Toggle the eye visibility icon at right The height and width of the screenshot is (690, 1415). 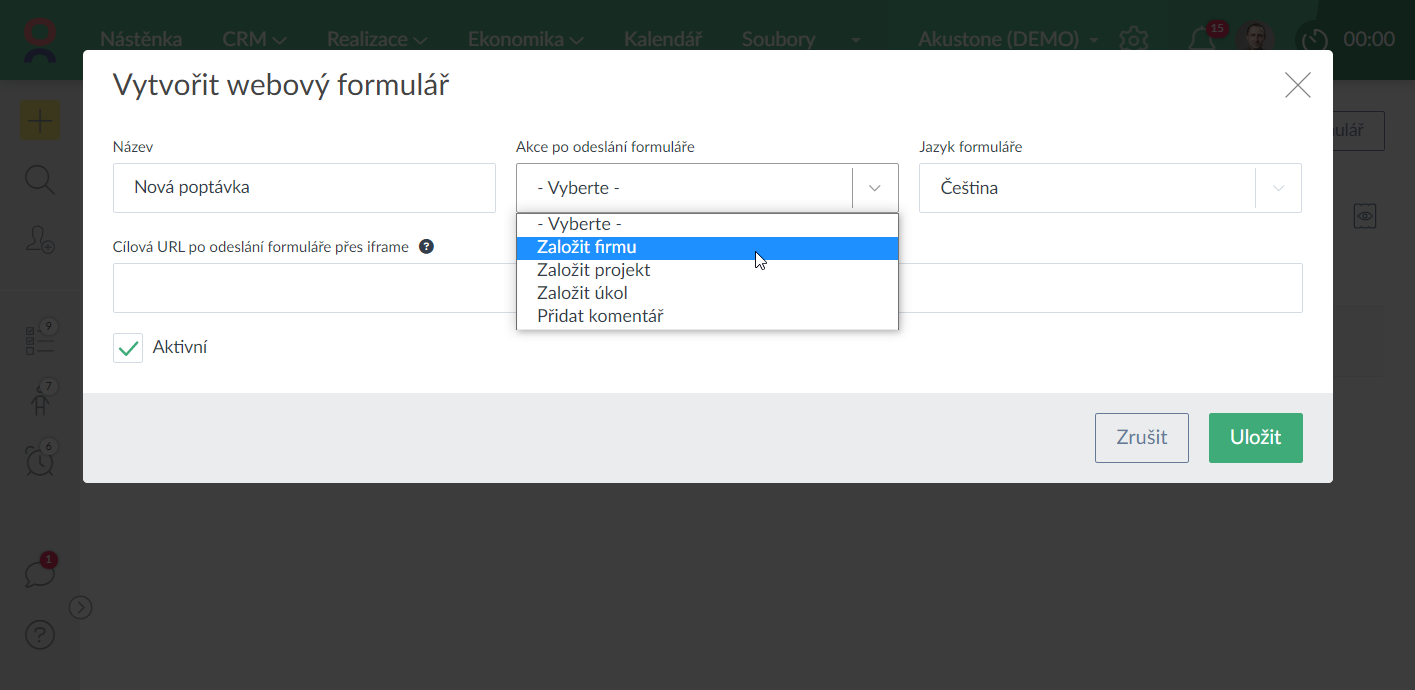point(1365,215)
